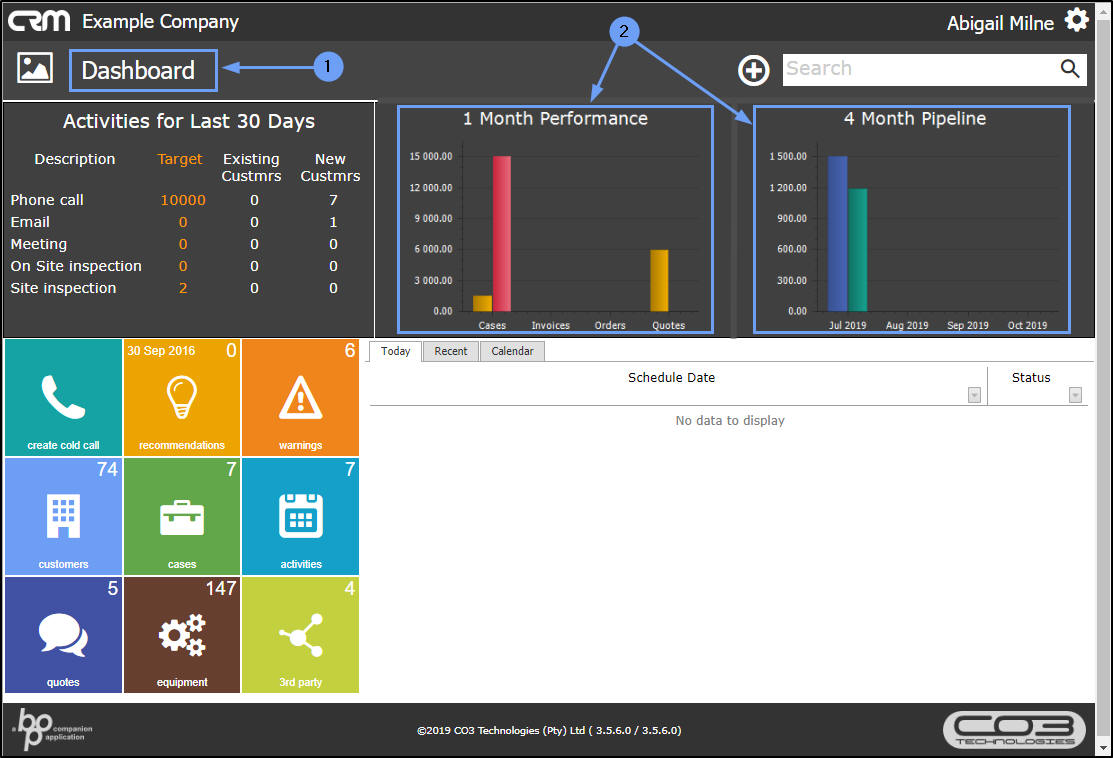Click the settings gear beside Abigail Milne
Image resolution: width=1113 pixels, height=758 pixels.
point(1077,20)
